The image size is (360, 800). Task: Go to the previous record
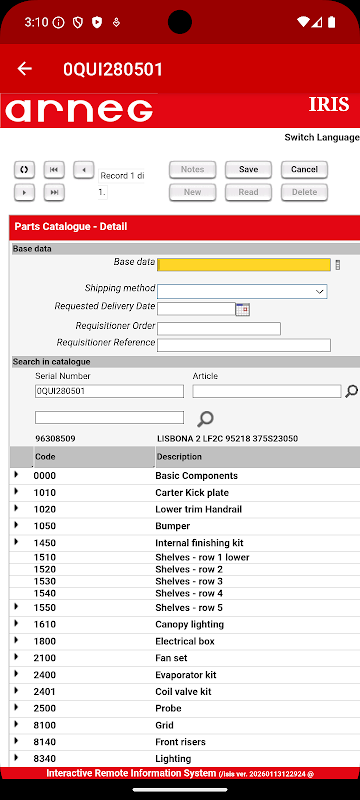[x=84, y=169]
